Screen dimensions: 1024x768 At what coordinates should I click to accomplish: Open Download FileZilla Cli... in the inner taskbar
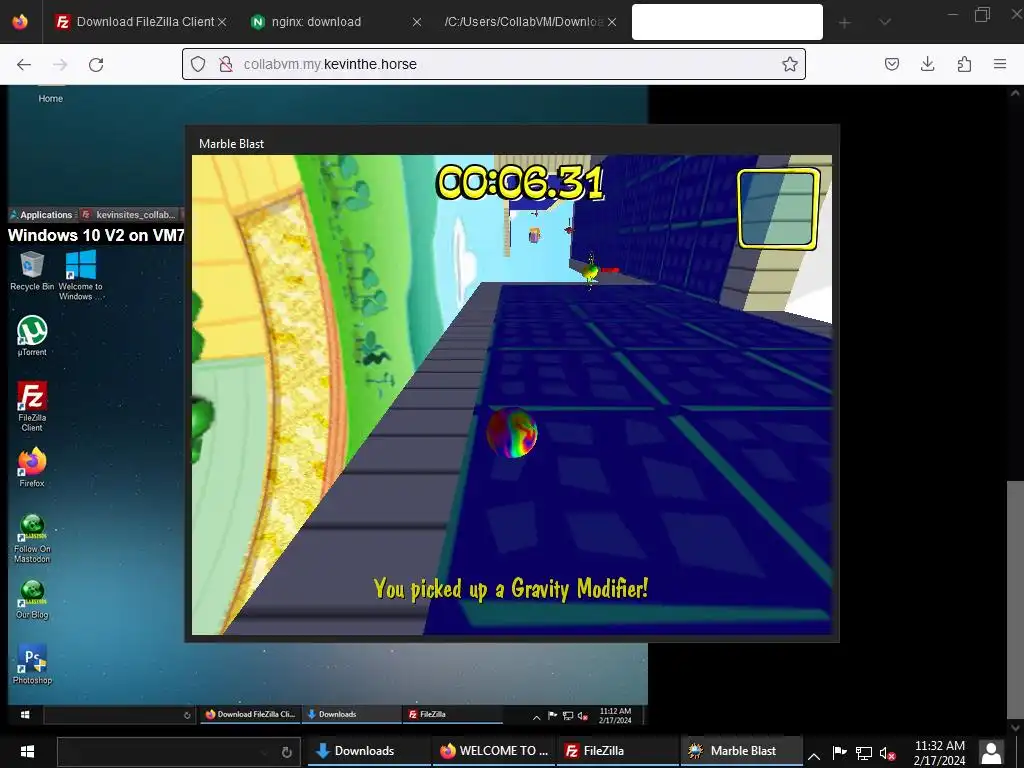[251, 714]
